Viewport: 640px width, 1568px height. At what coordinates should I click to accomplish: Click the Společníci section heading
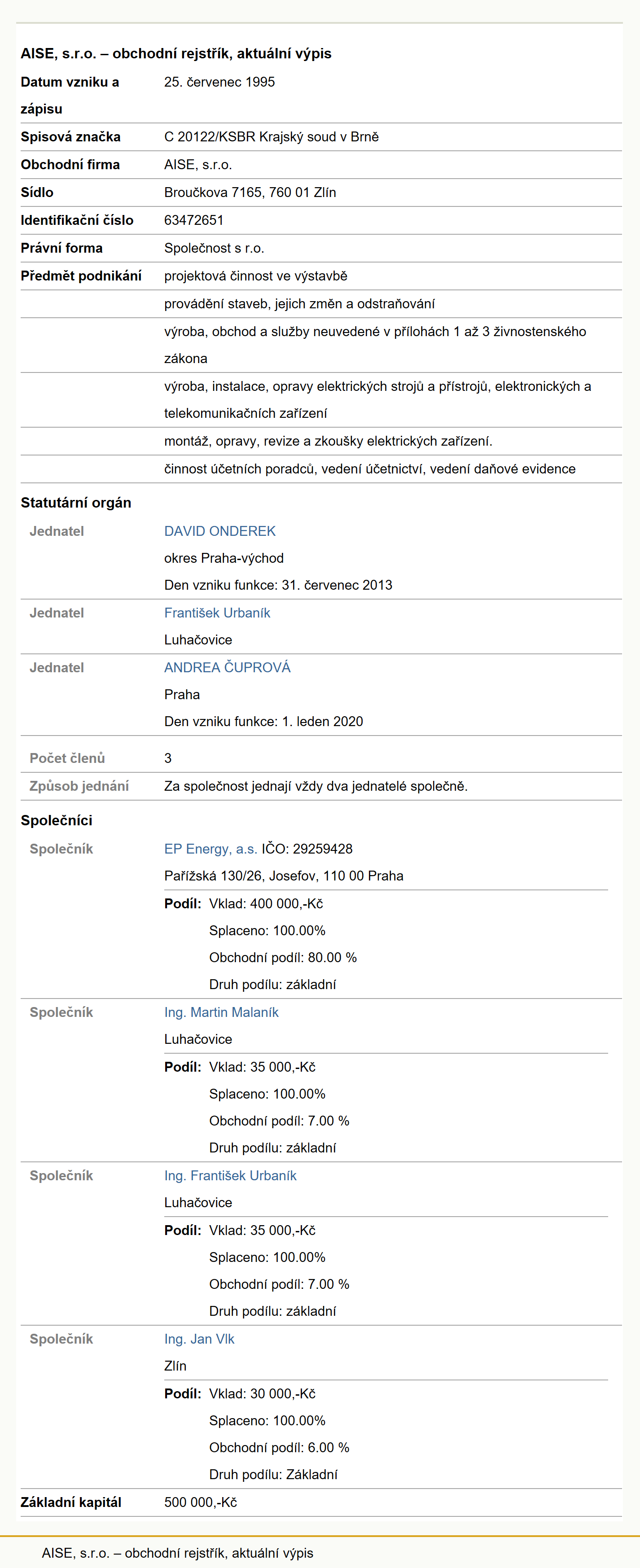coord(57,820)
